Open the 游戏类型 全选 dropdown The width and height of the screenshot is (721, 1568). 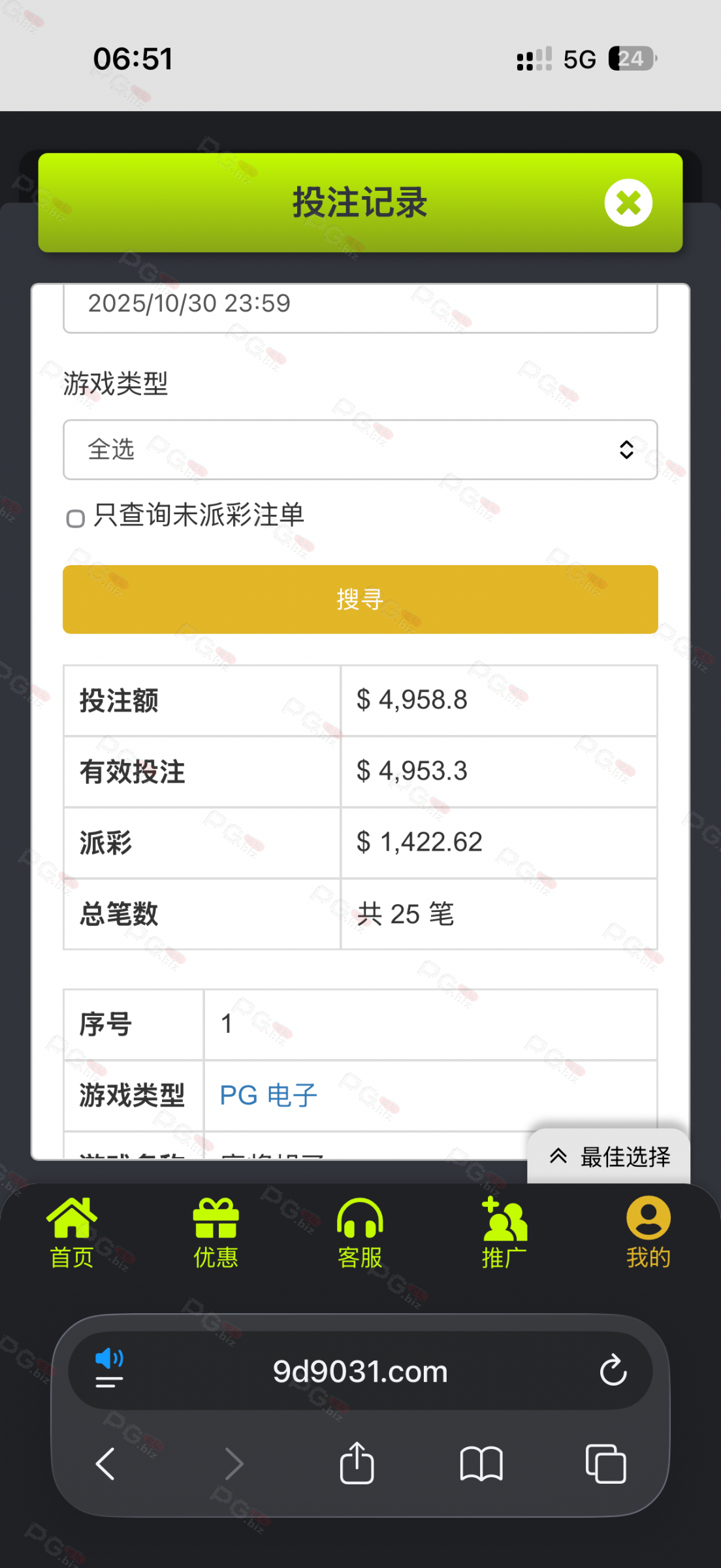click(x=360, y=449)
